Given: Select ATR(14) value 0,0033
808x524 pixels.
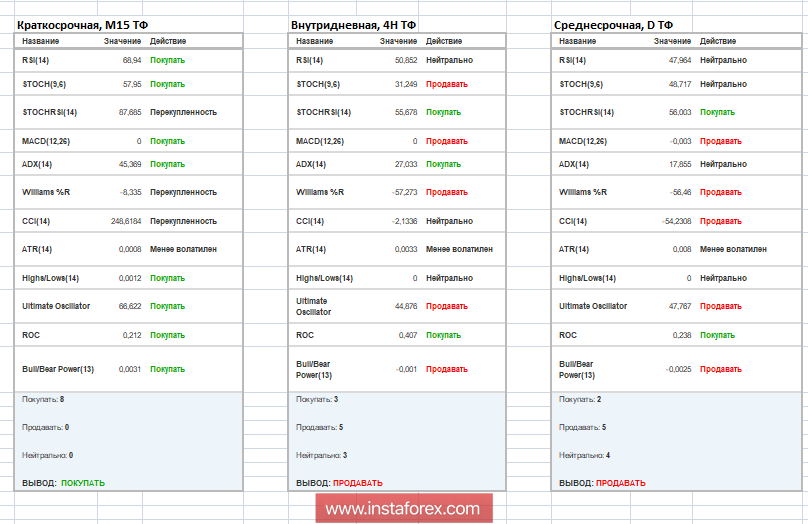Looking at the screenshot, I should pyautogui.click(x=406, y=249).
